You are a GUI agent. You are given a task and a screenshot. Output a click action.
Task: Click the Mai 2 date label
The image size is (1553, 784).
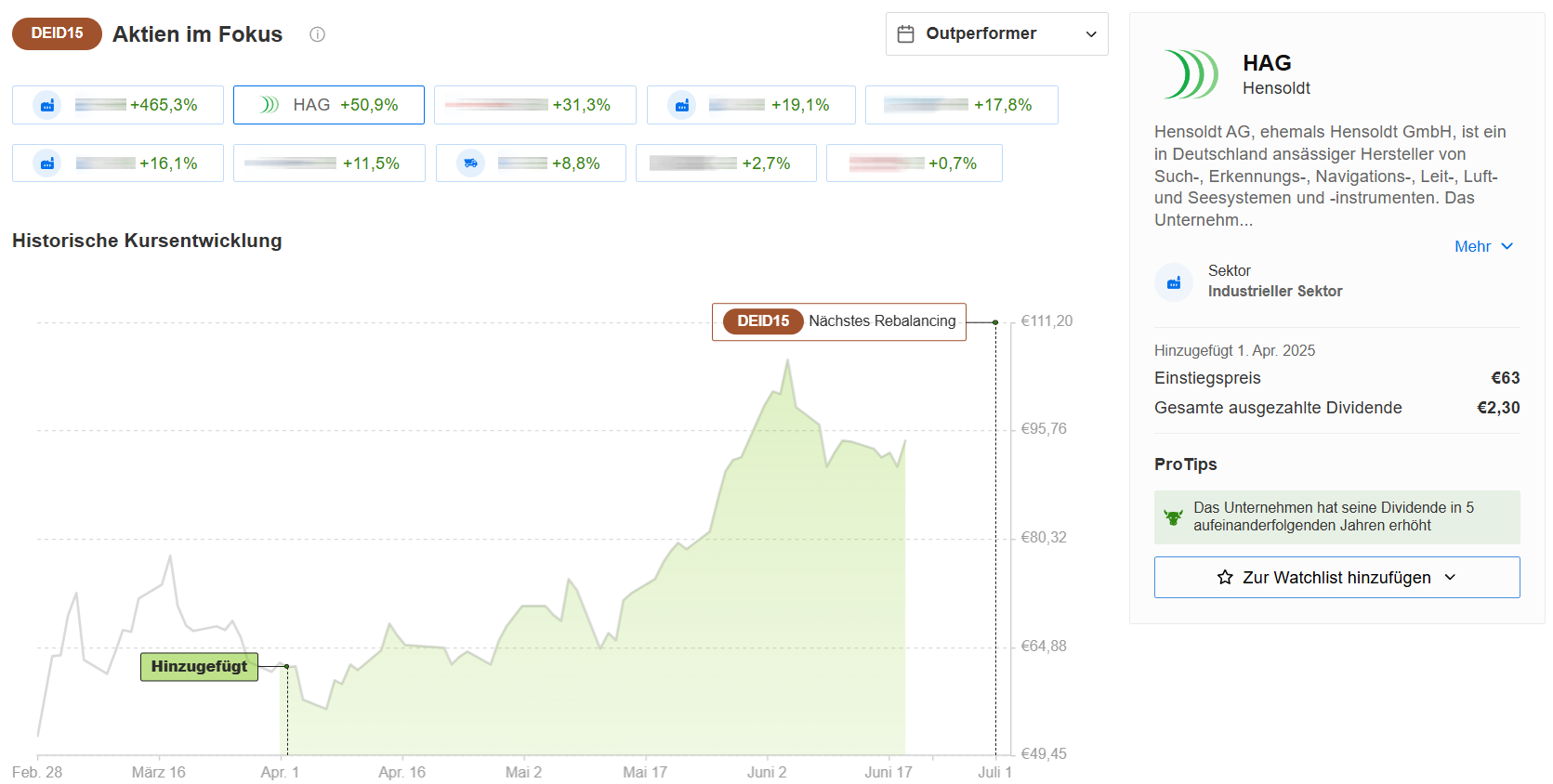point(523,773)
